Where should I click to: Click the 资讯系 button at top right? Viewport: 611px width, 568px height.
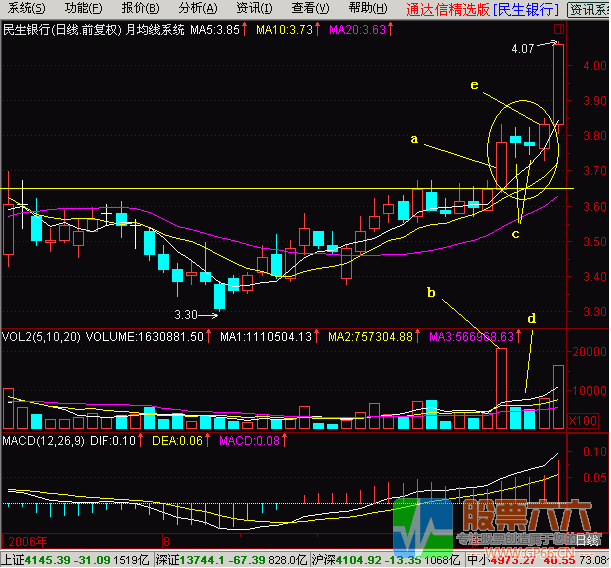[x=588, y=9]
